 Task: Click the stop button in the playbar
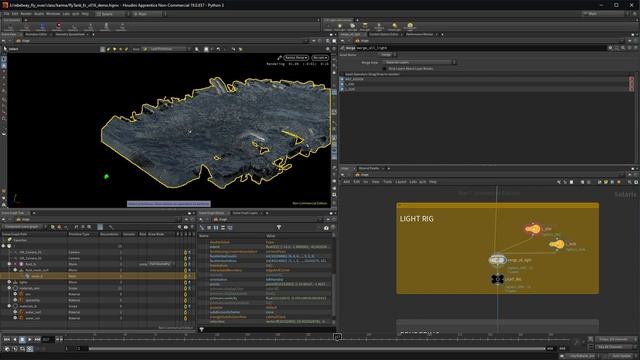[x=22, y=339]
